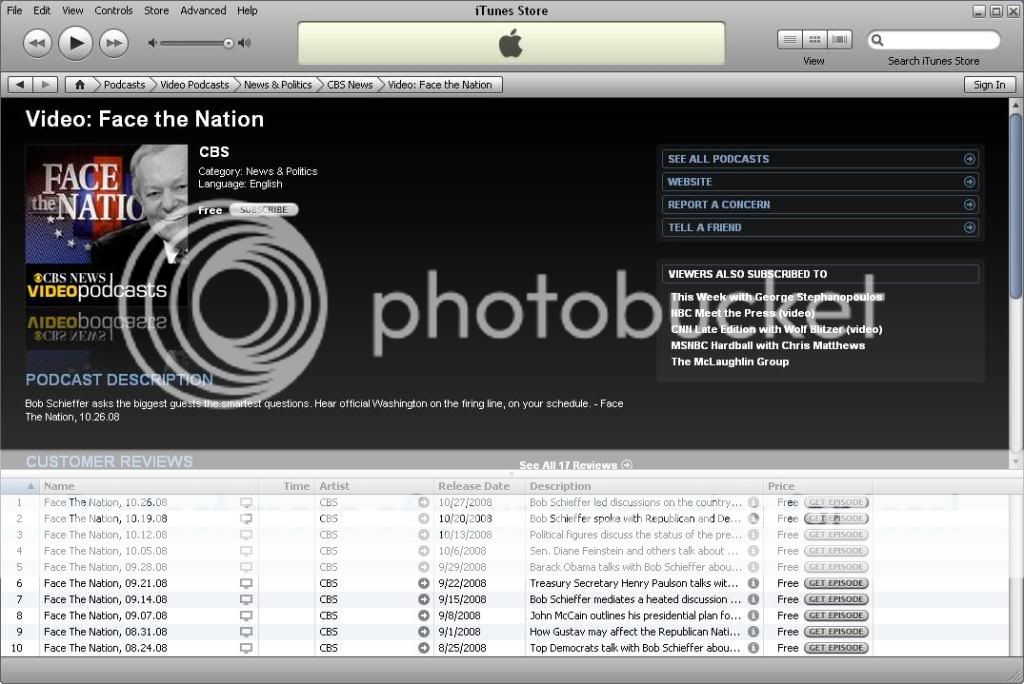Image resolution: width=1024 pixels, height=684 pixels.
Task: Click the low volume speaker icon
Action: click(x=152, y=43)
